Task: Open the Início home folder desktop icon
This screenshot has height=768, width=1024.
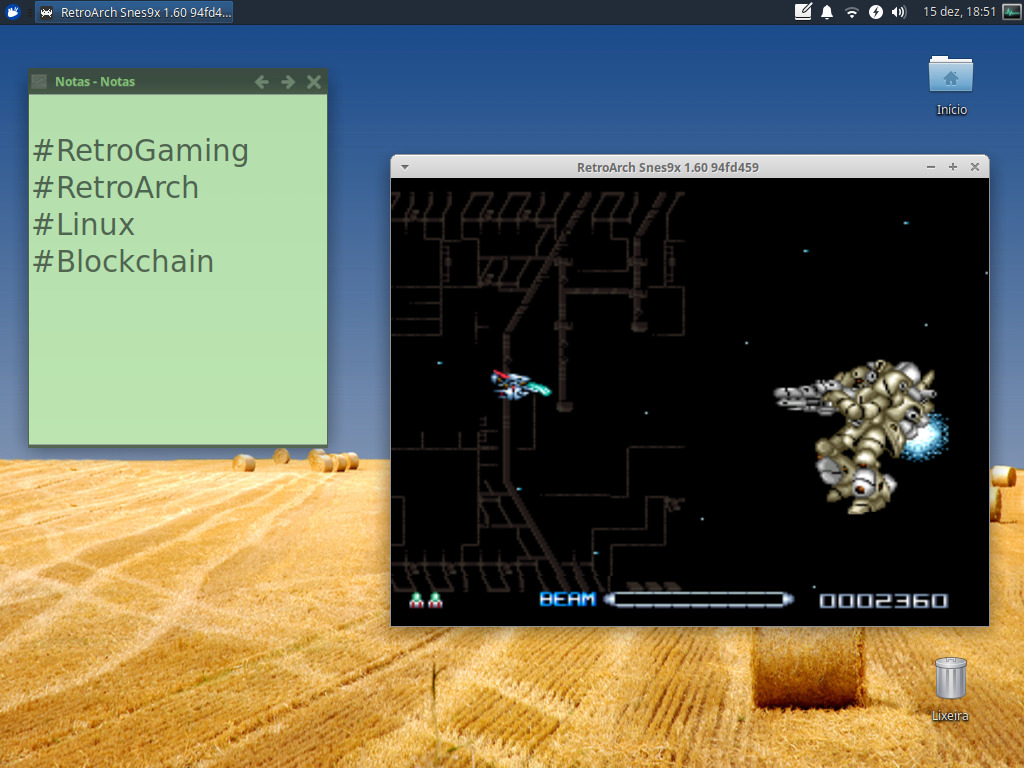Action: point(951,86)
